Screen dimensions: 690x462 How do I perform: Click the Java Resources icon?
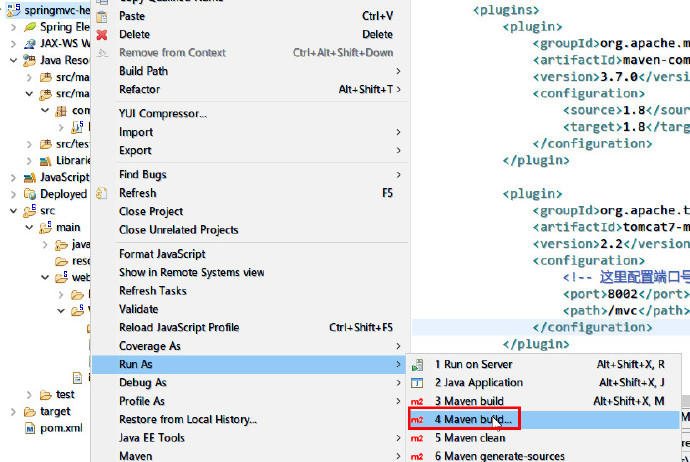(29, 60)
